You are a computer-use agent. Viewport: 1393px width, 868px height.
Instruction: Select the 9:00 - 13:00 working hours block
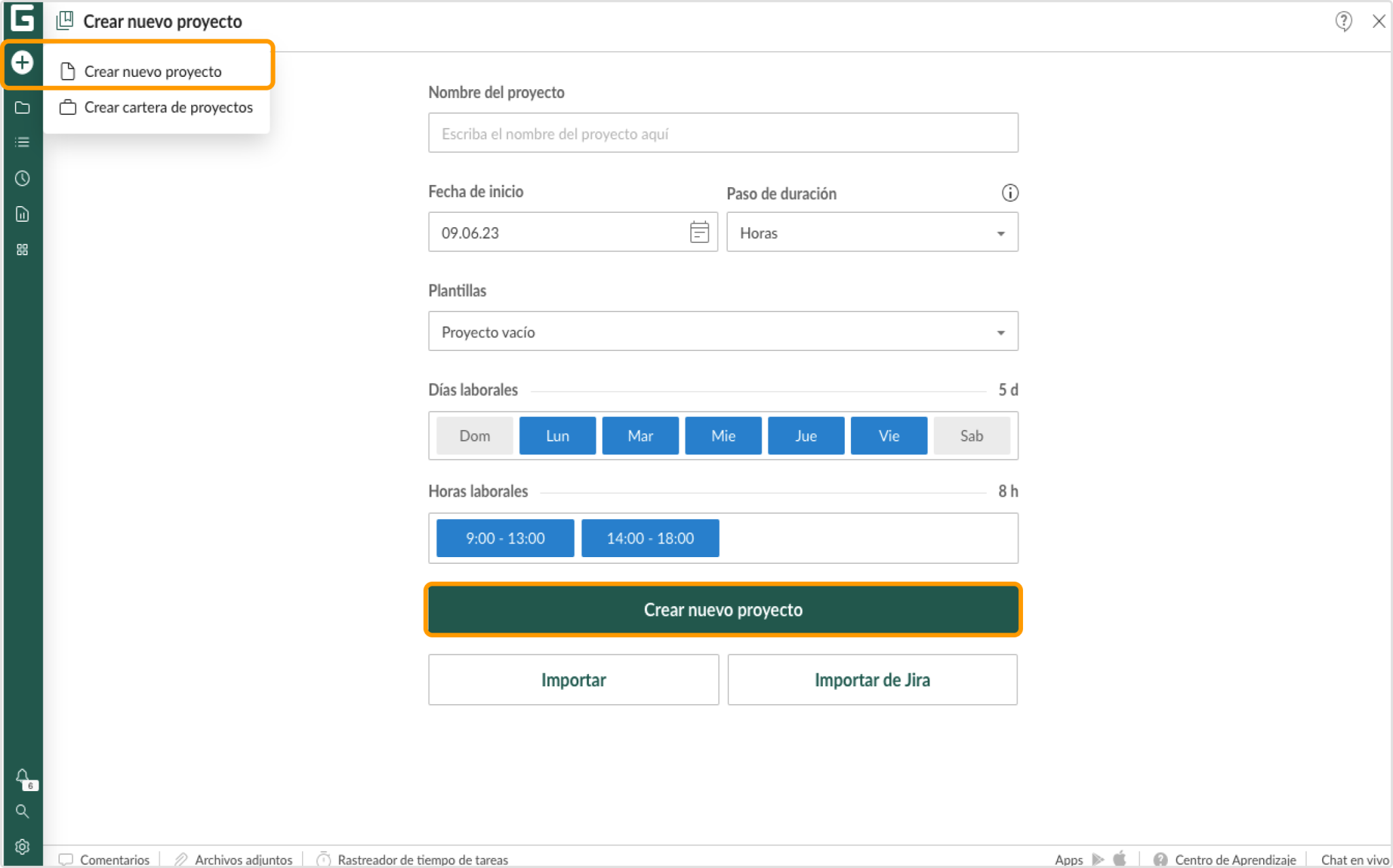click(505, 538)
